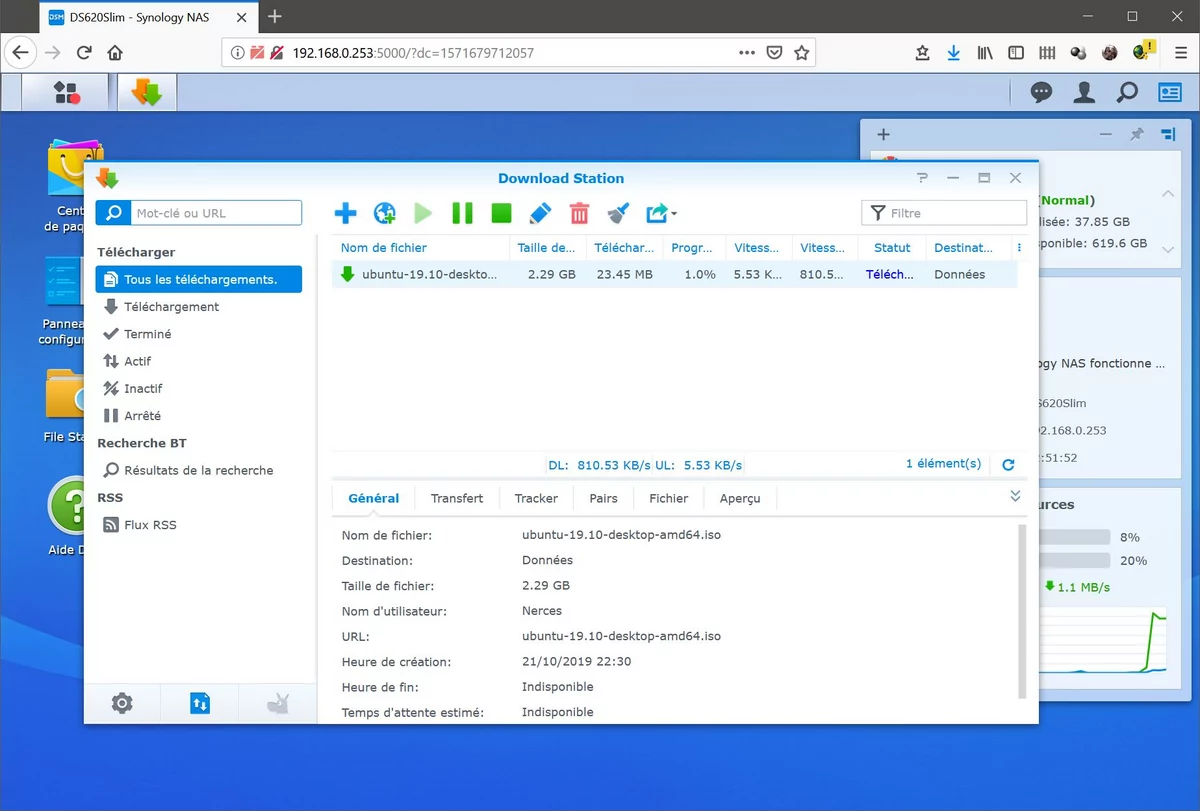Reload the current browser page
The width and height of the screenshot is (1200, 811).
click(84, 53)
